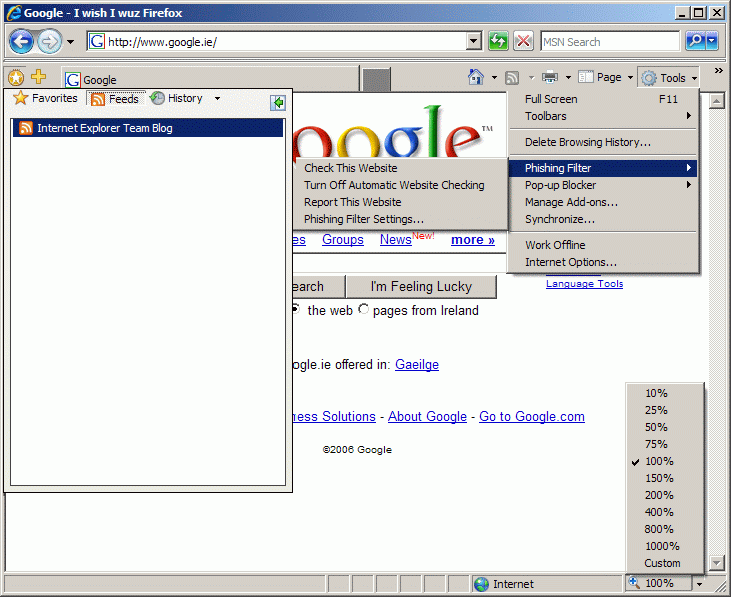This screenshot has width=731, height=597.
Task: Choose Check This Website
Action: pyautogui.click(x=401, y=168)
